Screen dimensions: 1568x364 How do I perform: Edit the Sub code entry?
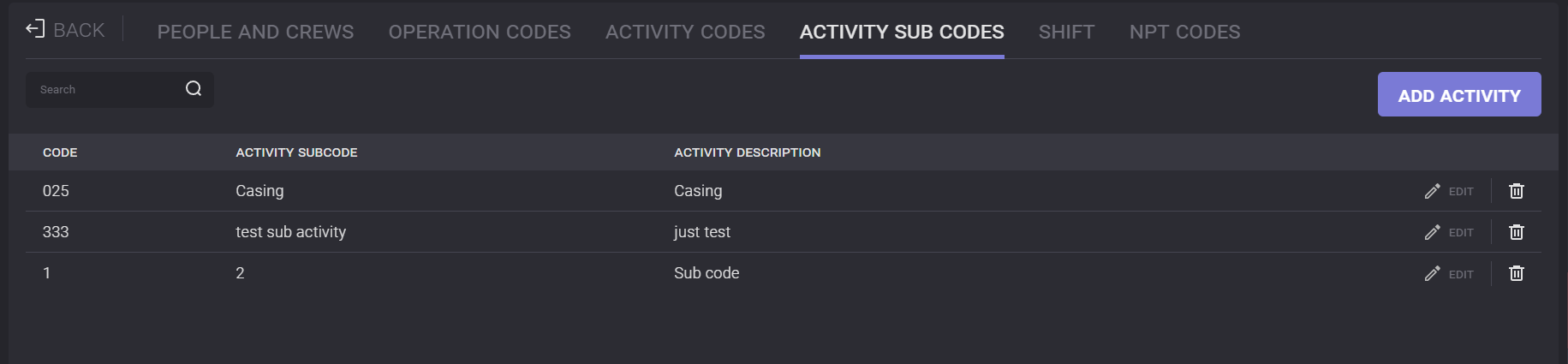1449,273
